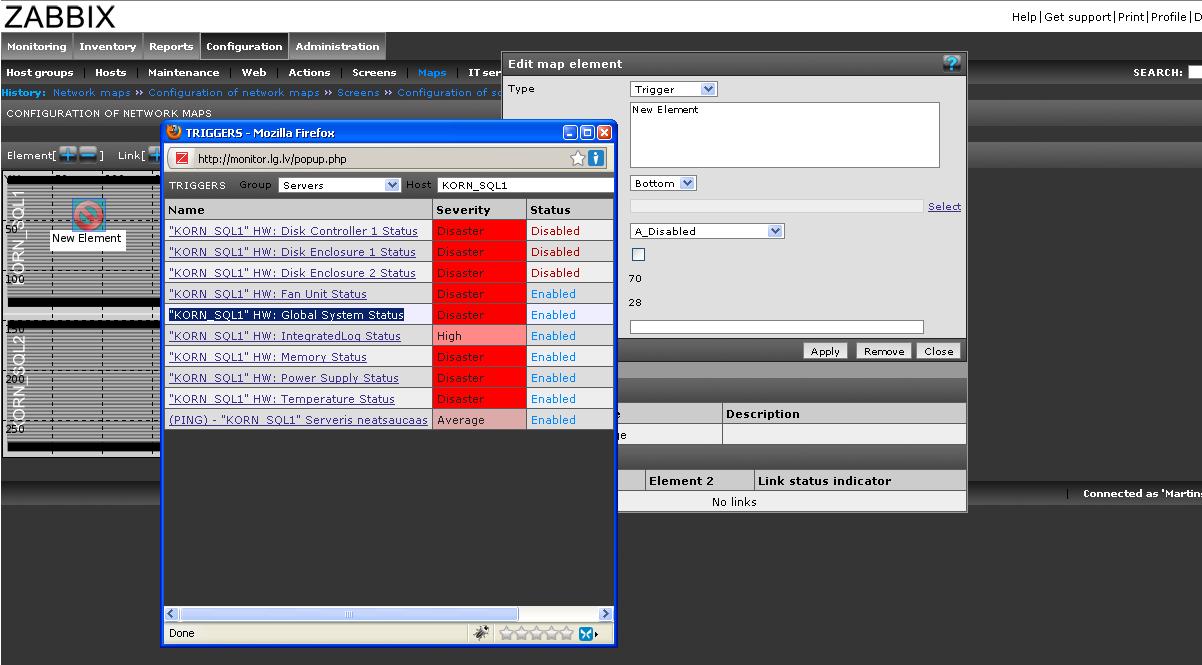
Task: Click the Average severity cell for PING trigger
Action: [x=480, y=420]
